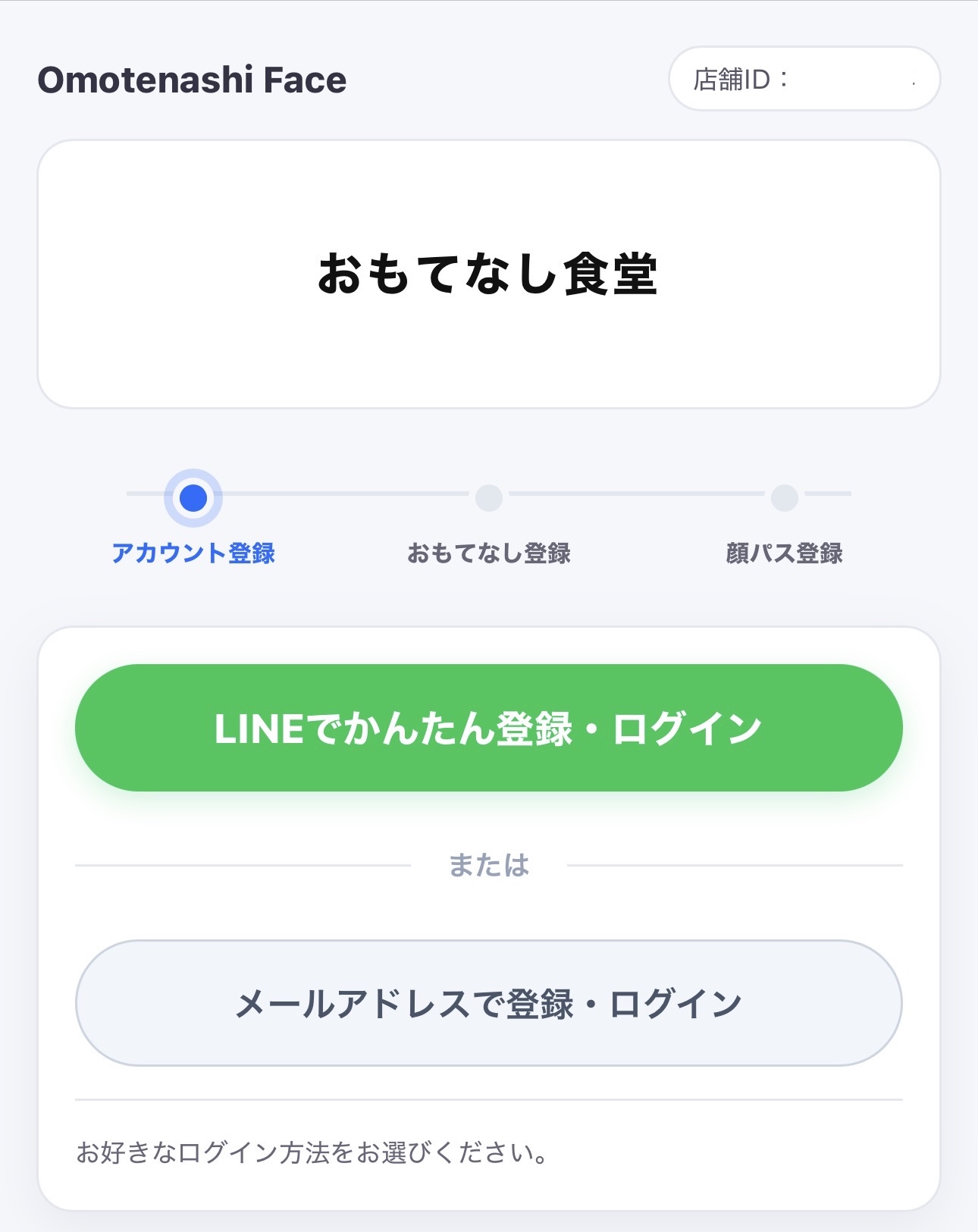Screen dimensions: 978x1232
Task: Click the horizontal divider above the hint text
Action: [x=489, y=1099]
